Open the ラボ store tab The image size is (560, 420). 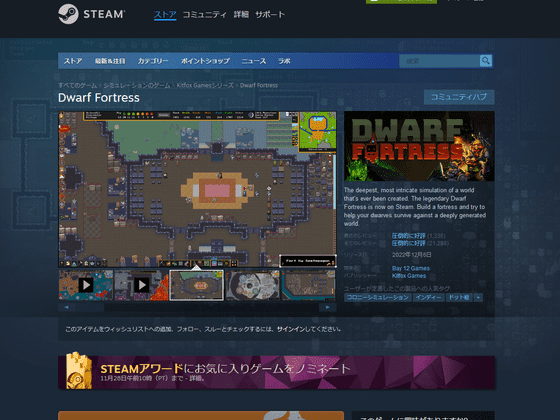(284, 61)
